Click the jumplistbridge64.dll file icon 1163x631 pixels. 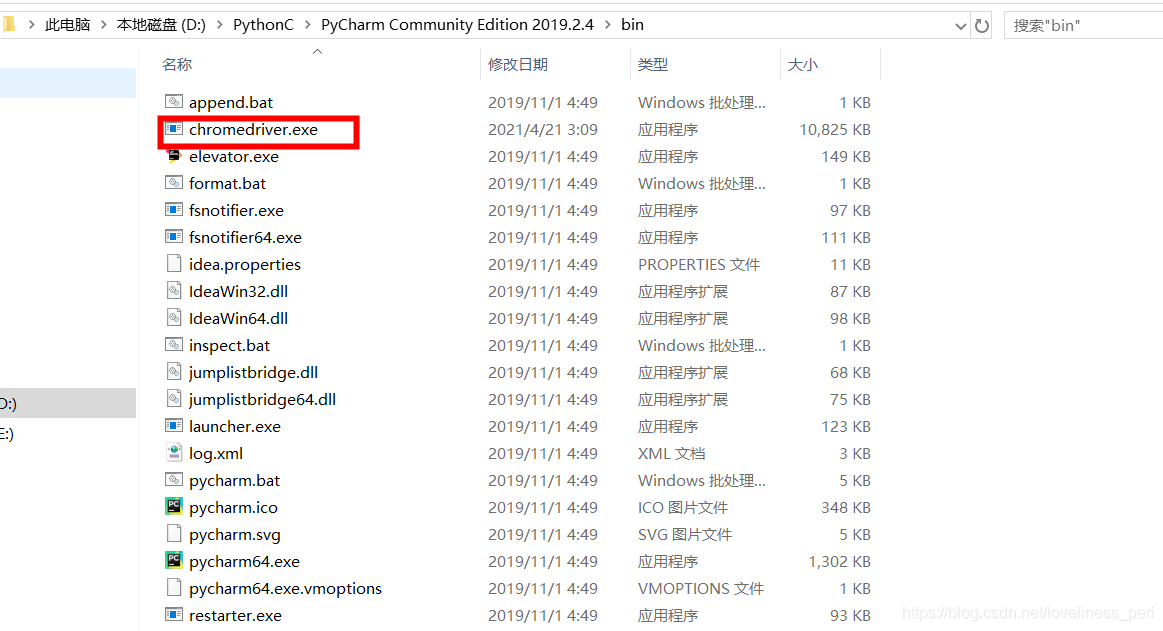tap(174, 399)
